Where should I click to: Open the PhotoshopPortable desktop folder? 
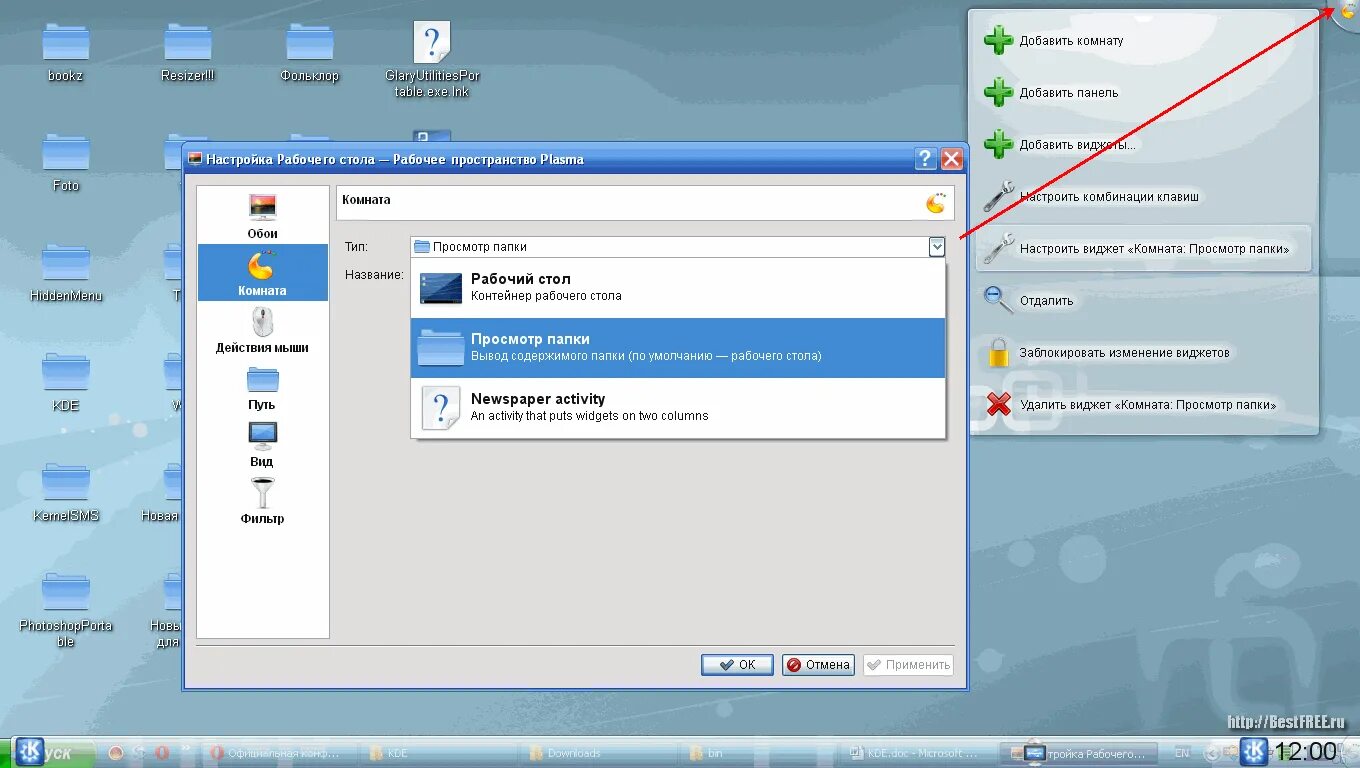[66, 609]
